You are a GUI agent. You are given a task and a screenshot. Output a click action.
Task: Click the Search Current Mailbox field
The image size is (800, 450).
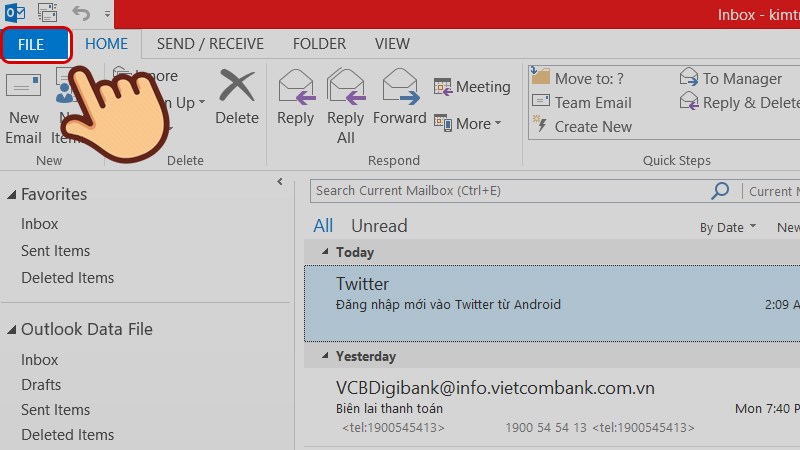tap(509, 191)
